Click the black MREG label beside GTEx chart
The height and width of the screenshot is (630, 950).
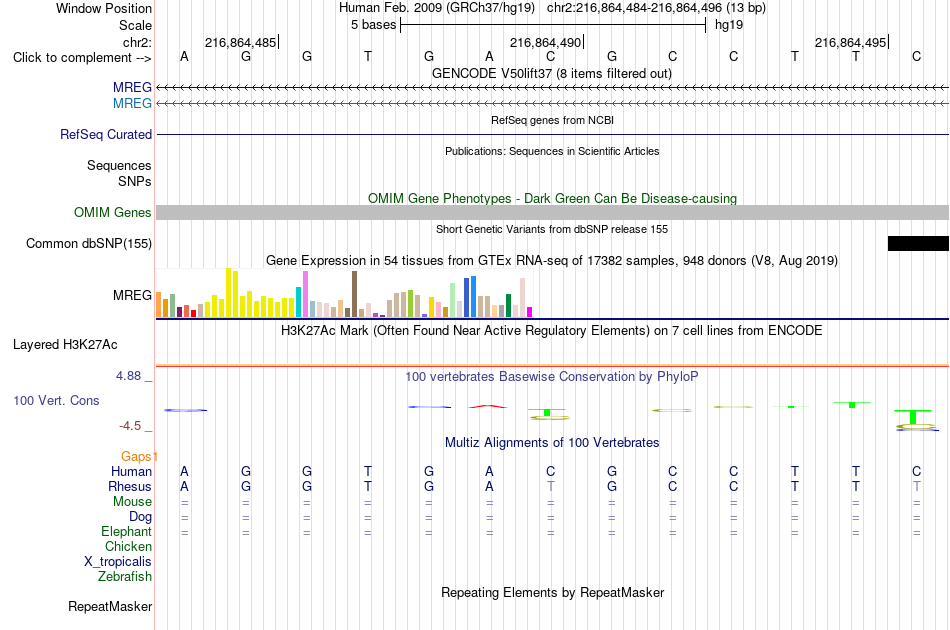pyautogui.click(x=132, y=296)
